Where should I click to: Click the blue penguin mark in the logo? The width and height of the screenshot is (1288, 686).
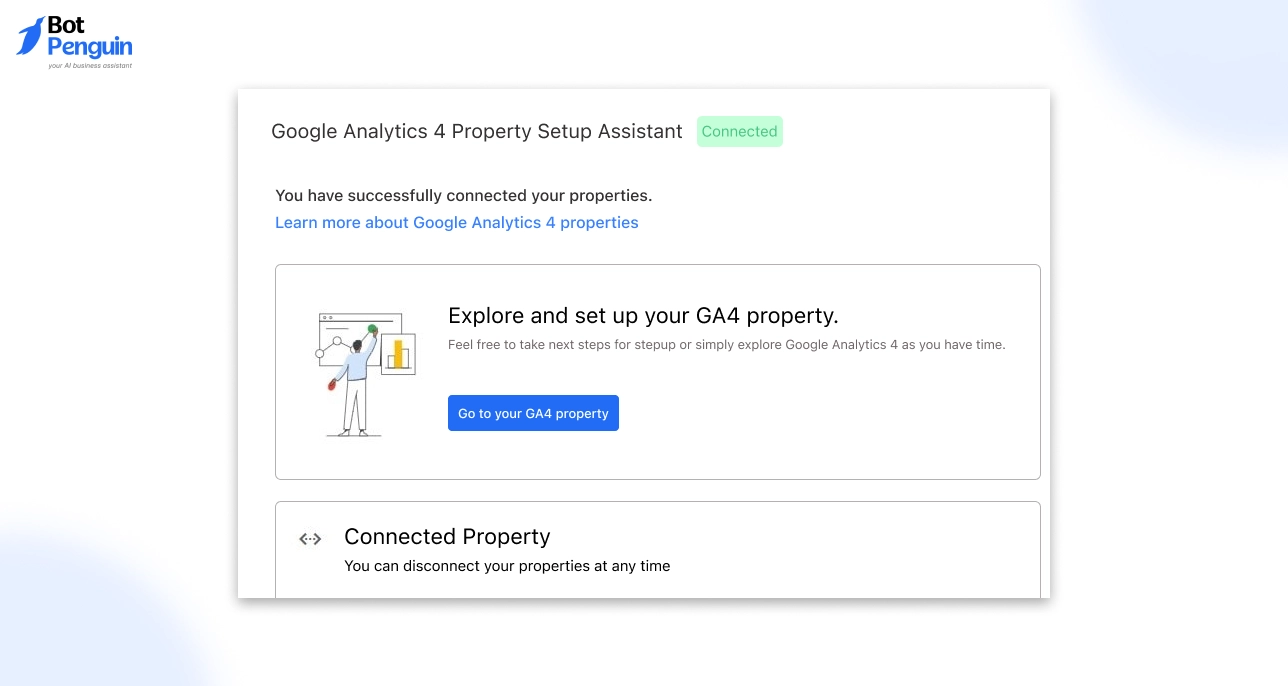[x=31, y=38]
